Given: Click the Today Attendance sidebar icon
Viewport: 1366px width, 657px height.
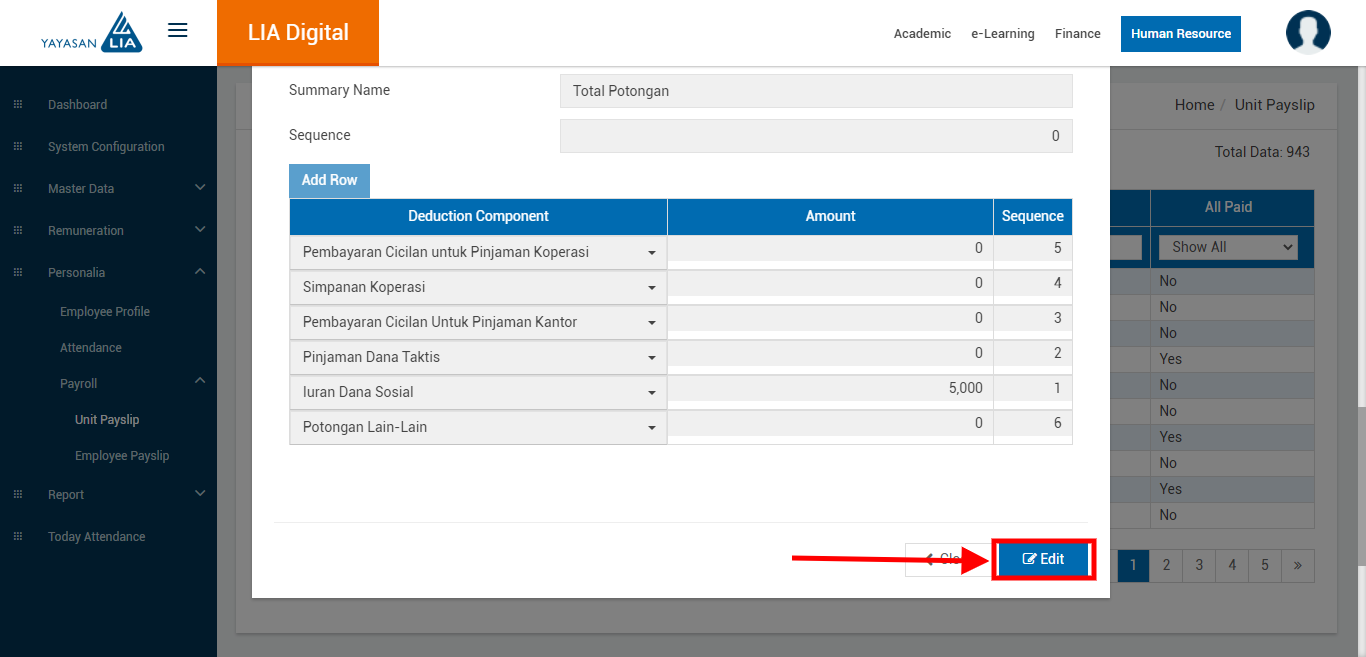Looking at the screenshot, I should (x=18, y=537).
